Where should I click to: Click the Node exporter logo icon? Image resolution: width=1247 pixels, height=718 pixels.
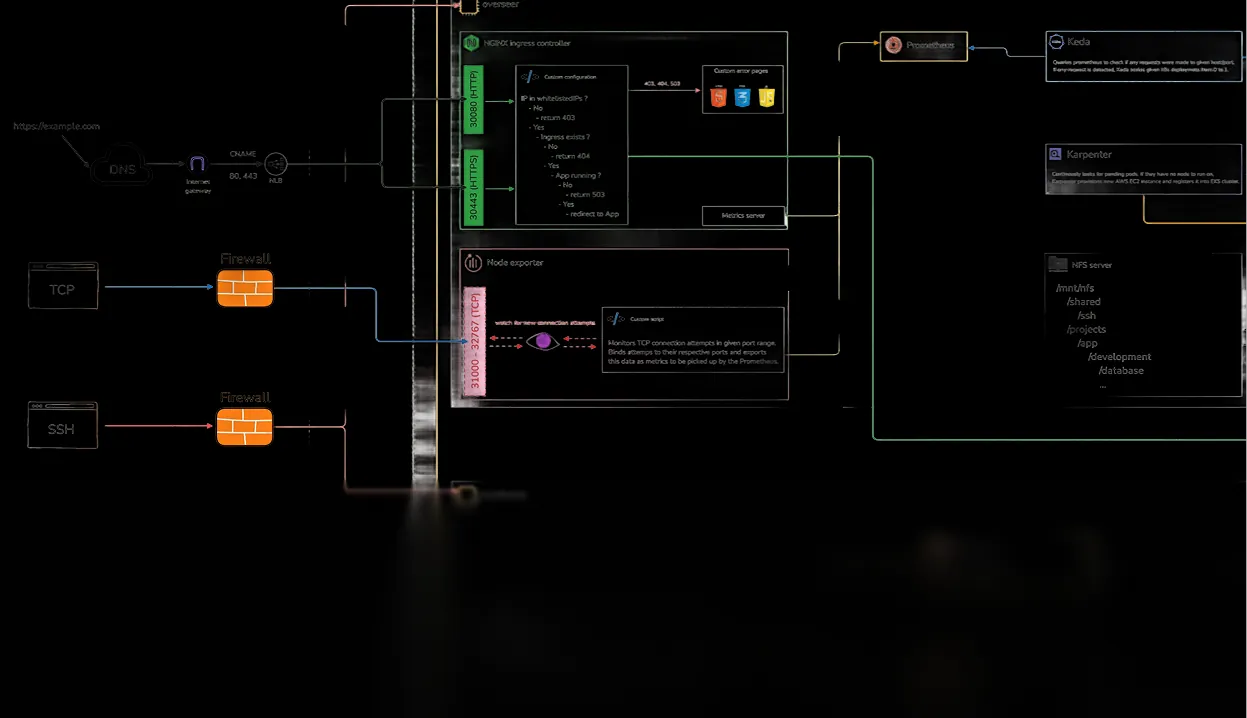[473, 262]
